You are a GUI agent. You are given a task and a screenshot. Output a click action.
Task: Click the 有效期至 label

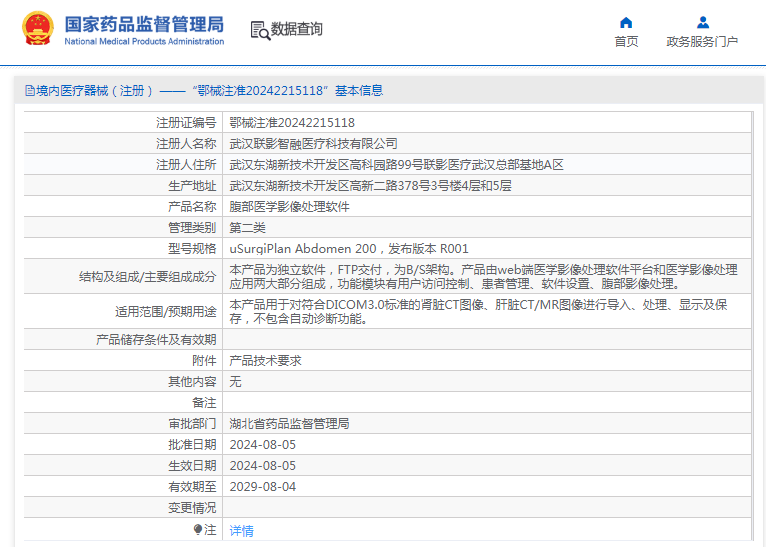click(x=192, y=486)
